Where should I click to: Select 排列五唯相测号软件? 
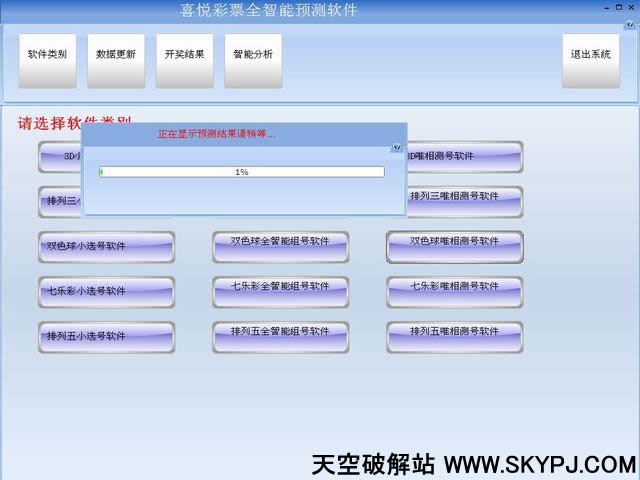coord(454,331)
